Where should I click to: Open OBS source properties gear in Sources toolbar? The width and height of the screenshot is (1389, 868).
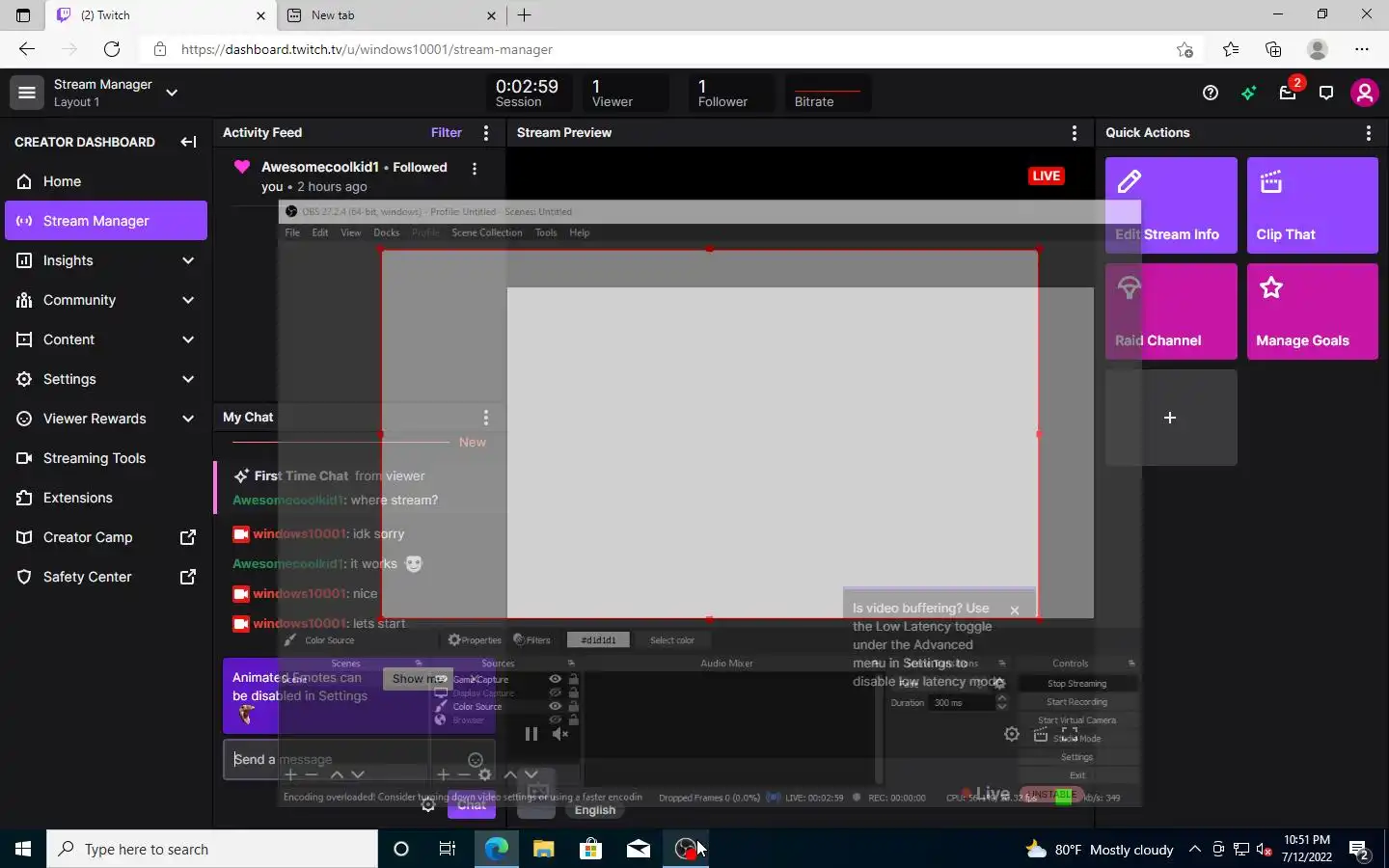point(484,774)
